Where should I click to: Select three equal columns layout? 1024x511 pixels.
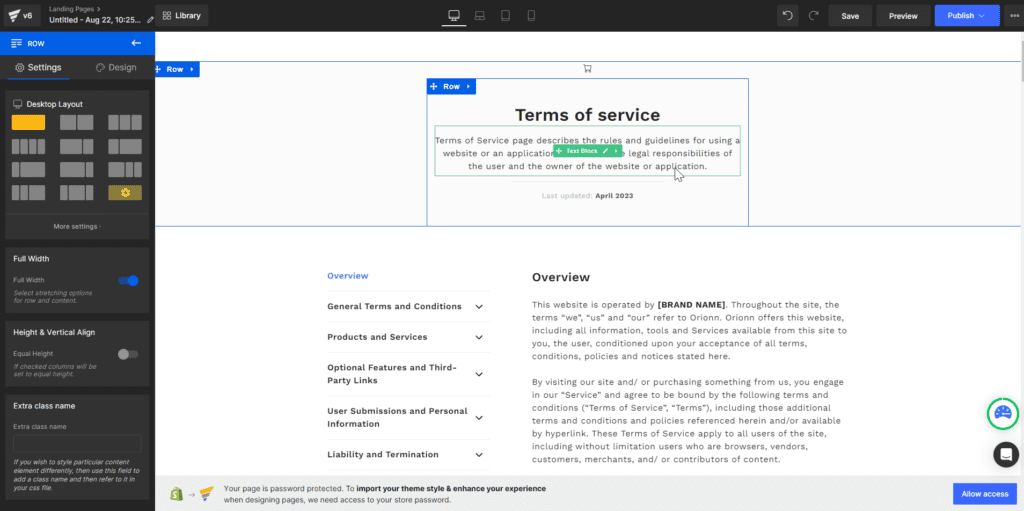tap(125, 122)
